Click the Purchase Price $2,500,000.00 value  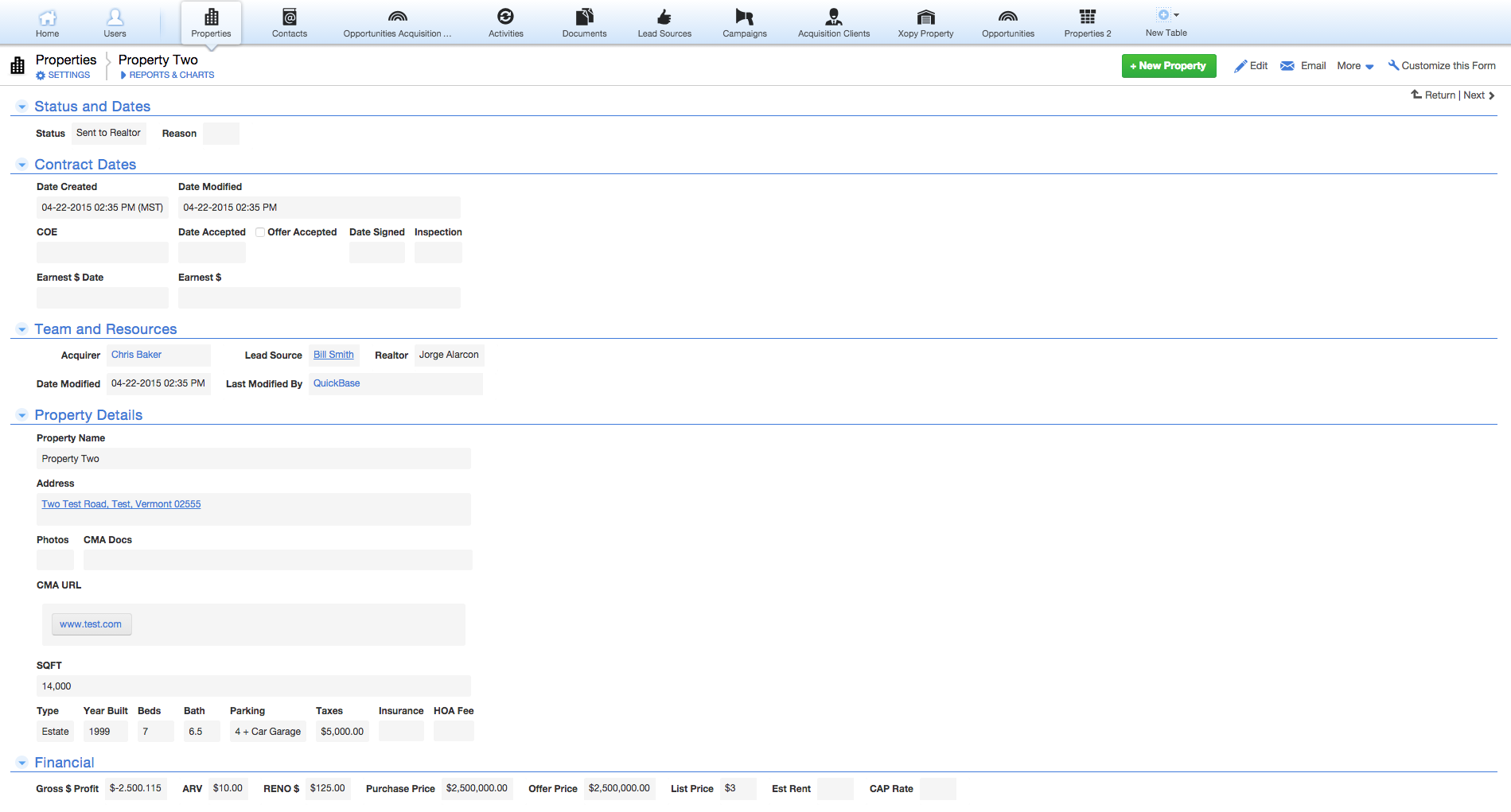point(477,789)
